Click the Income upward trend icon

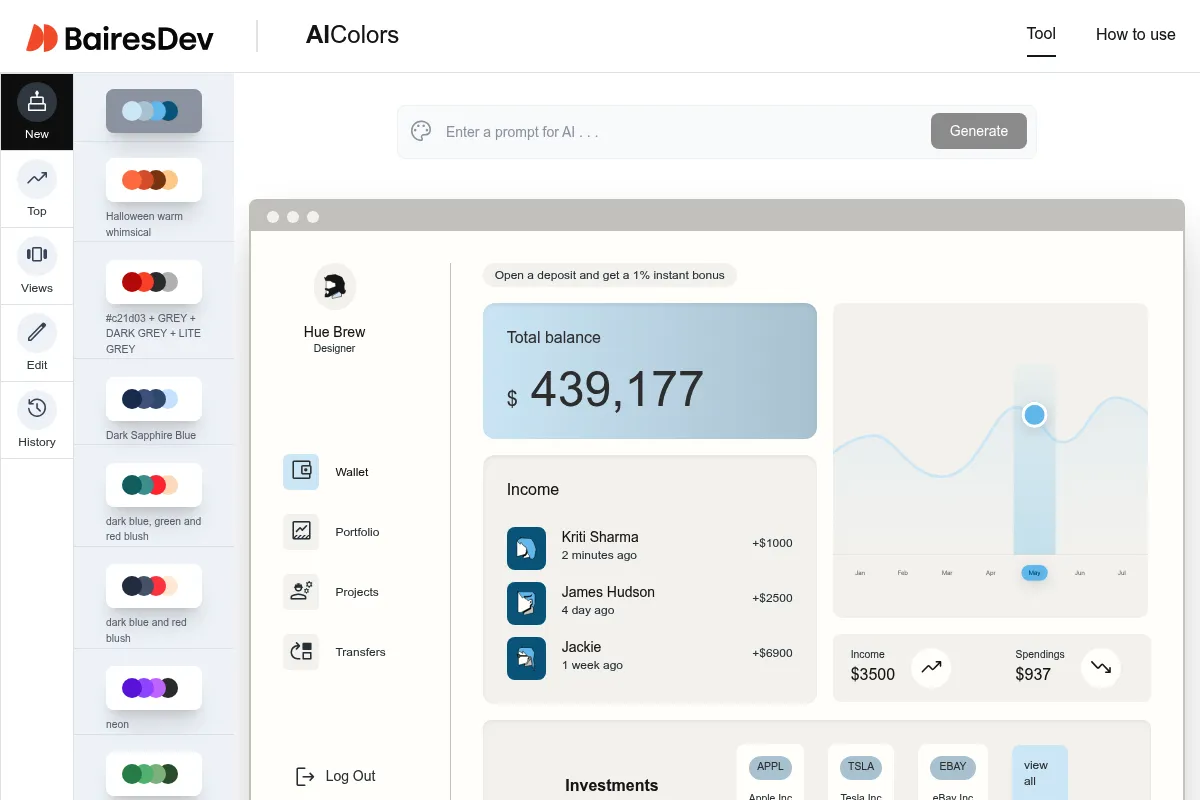tap(931, 667)
